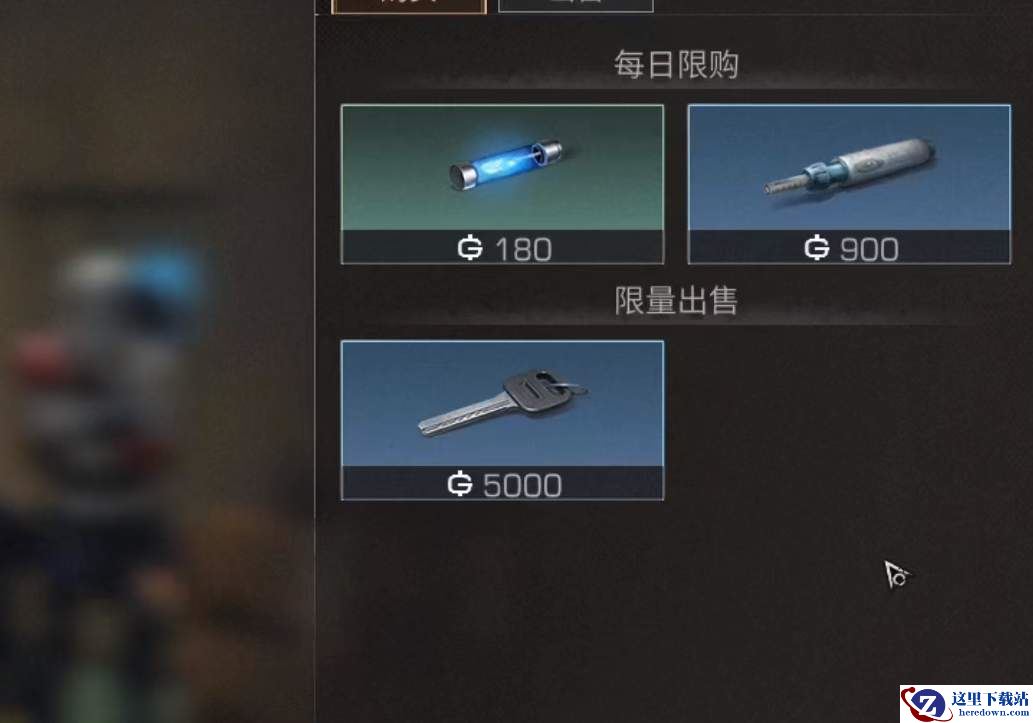
Task: Open the unselected tab beside the highlighted one
Action: (x=576, y=5)
